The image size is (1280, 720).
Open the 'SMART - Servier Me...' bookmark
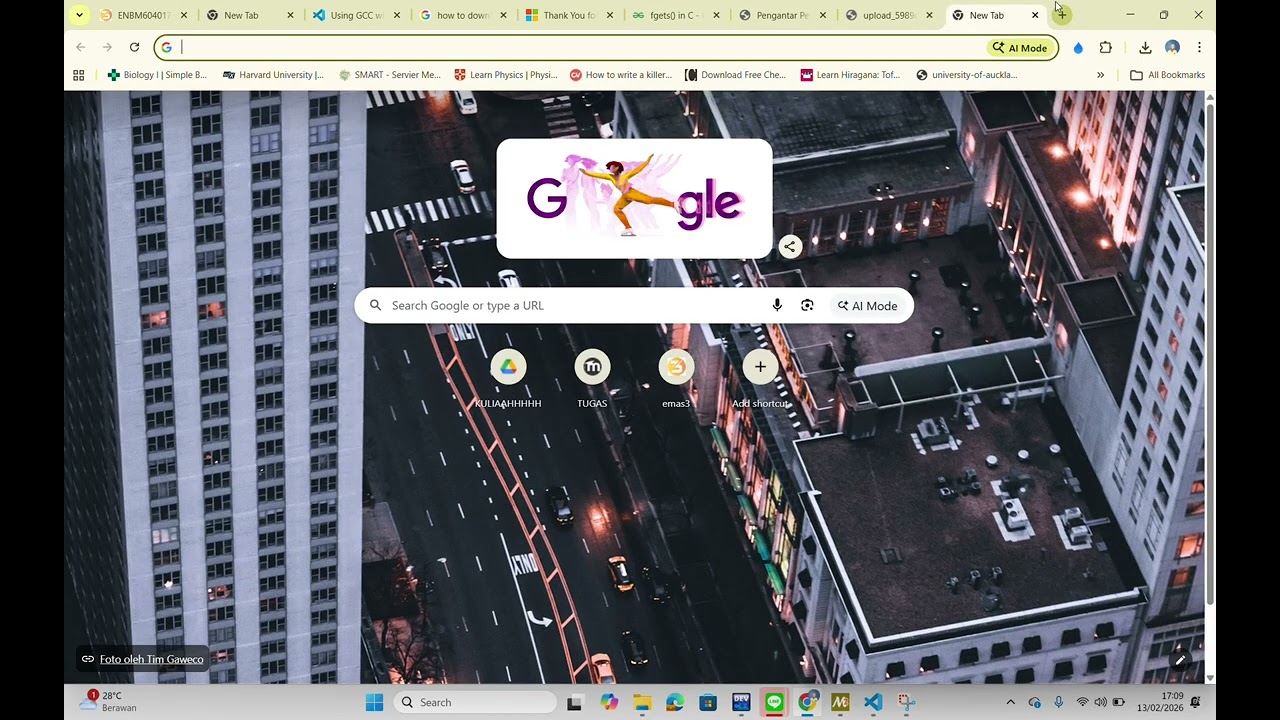pos(389,75)
